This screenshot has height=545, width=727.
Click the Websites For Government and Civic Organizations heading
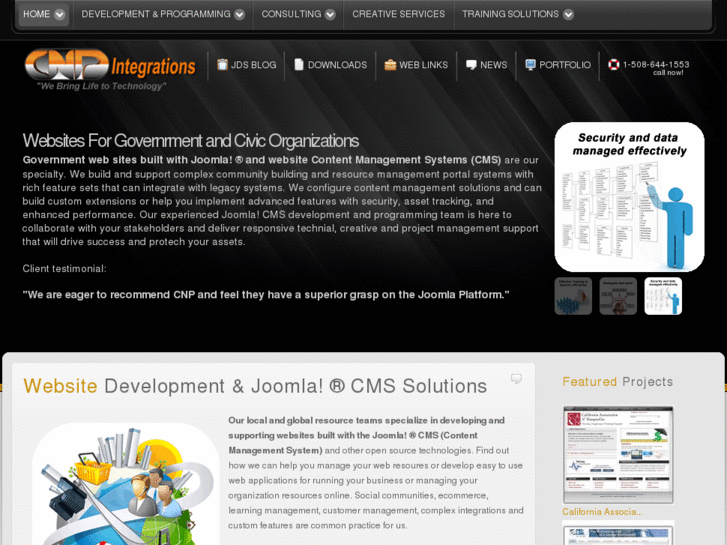click(191, 141)
